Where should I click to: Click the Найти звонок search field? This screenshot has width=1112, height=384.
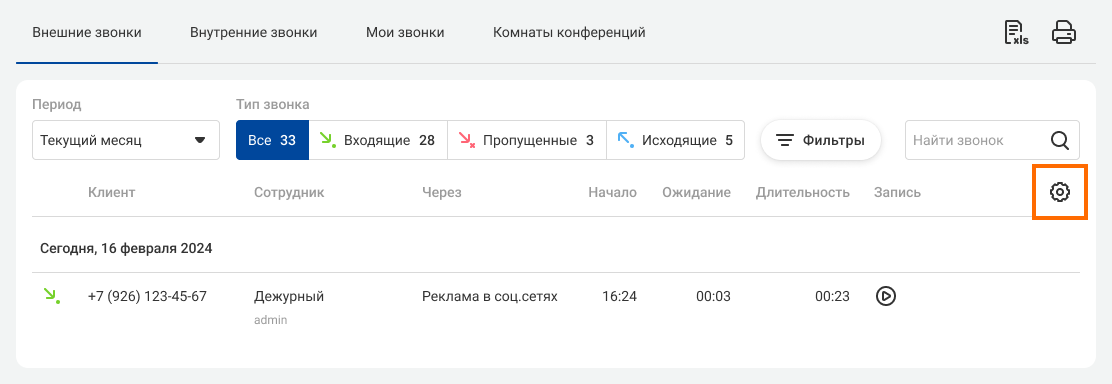pos(992,140)
